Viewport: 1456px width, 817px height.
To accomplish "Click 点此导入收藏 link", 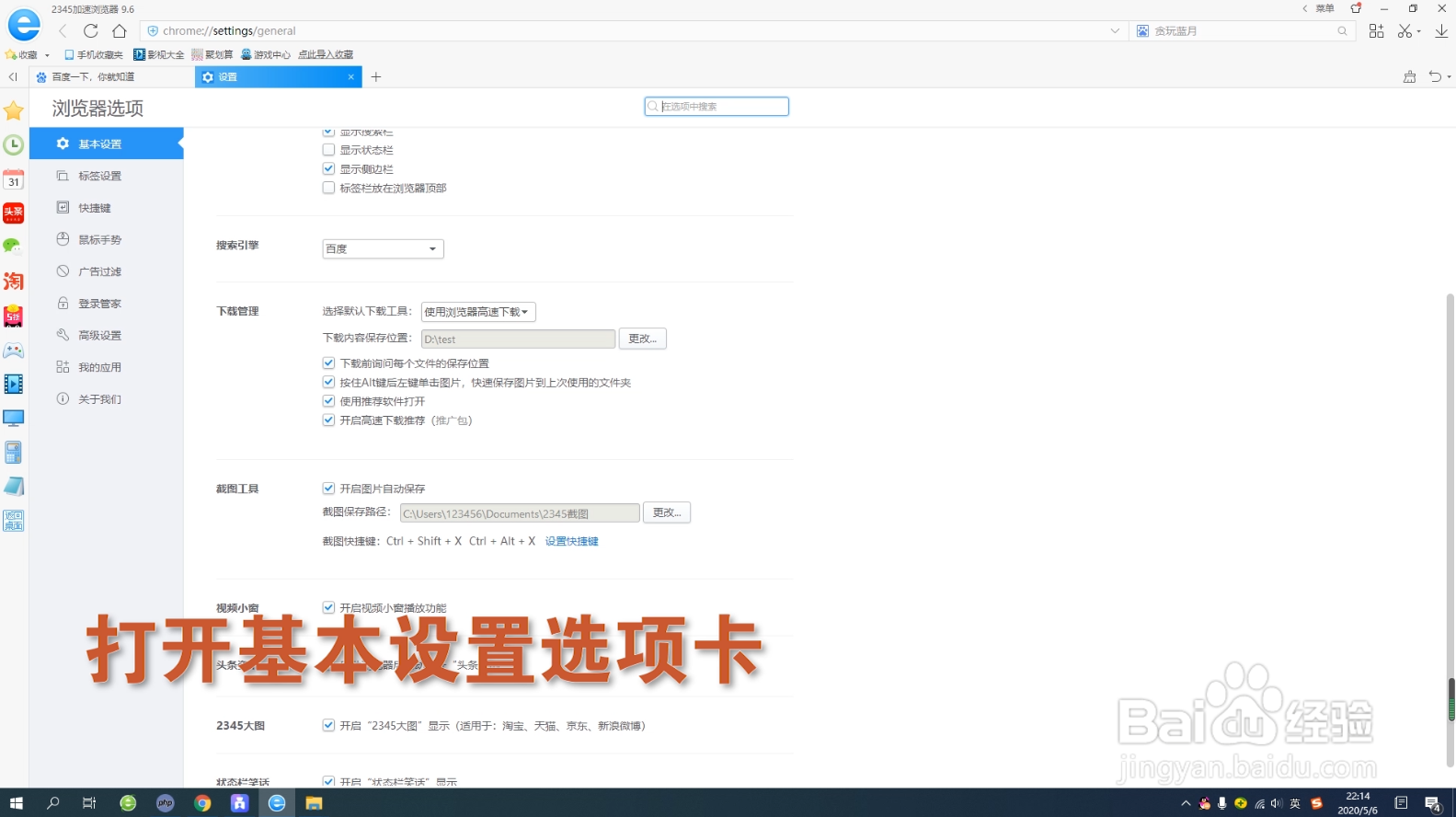I will [326, 55].
